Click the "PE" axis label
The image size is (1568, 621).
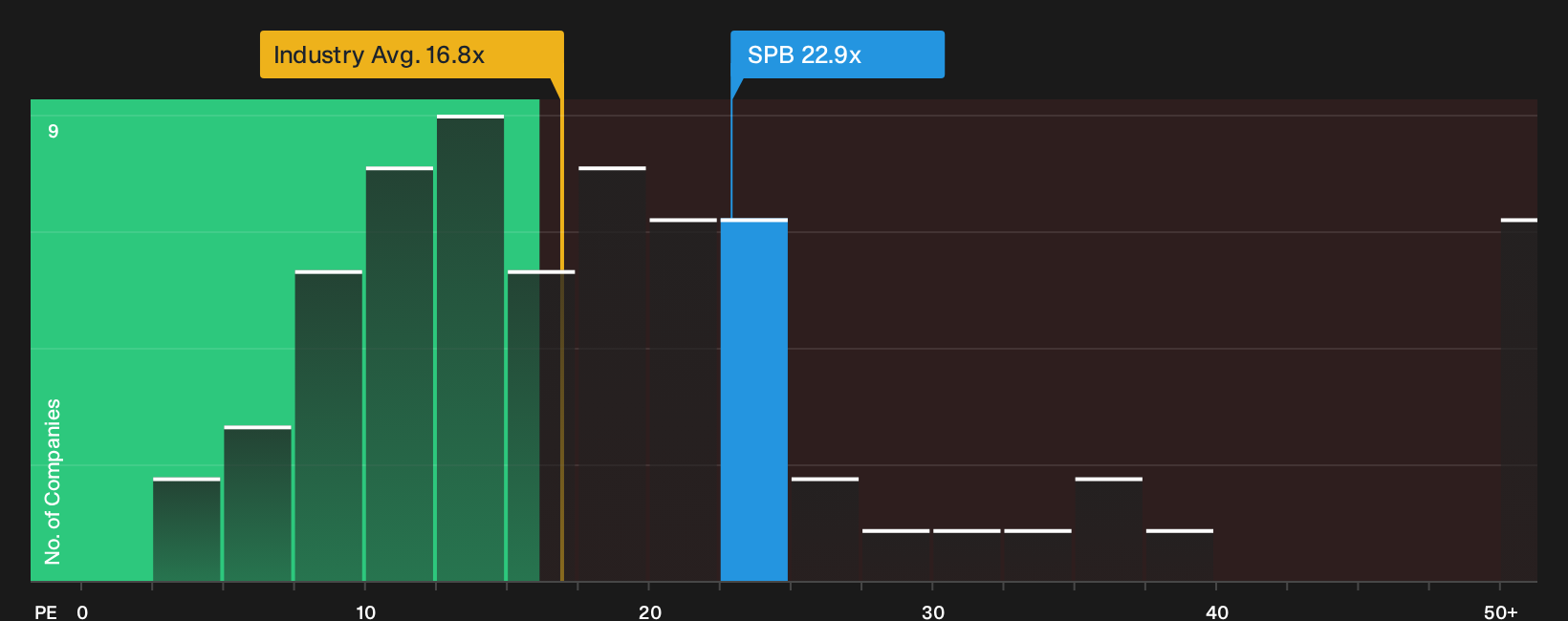point(46,612)
